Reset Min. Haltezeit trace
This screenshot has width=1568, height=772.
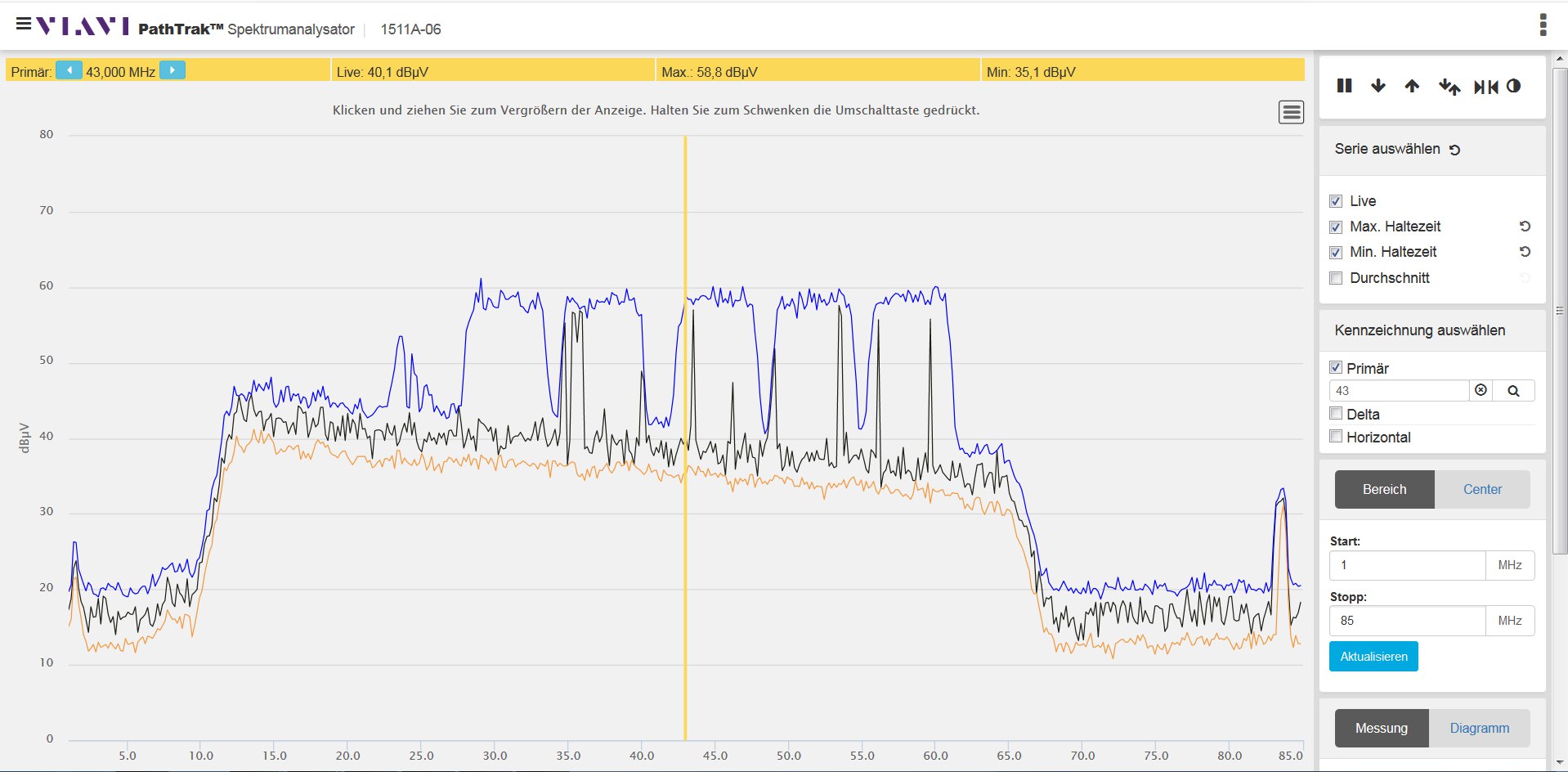tap(1525, 252)
